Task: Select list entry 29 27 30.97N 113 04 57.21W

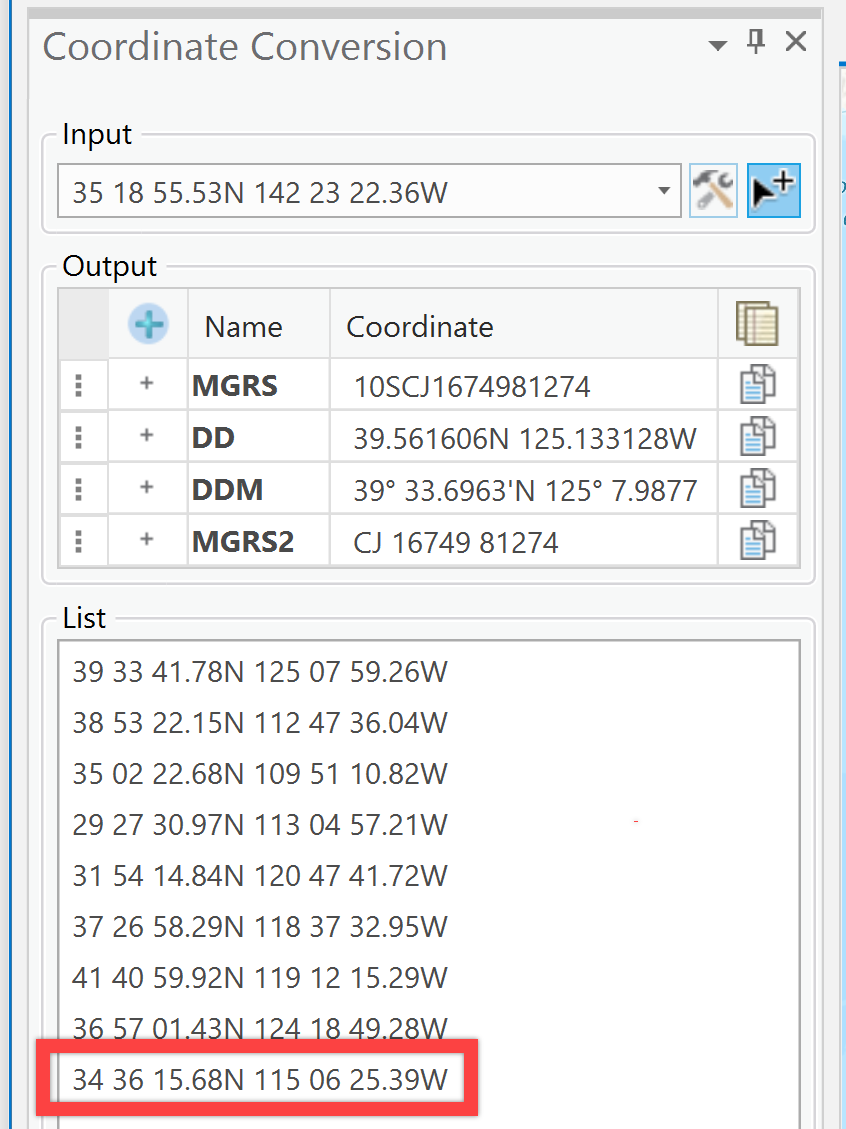Action: pos(260,825)
